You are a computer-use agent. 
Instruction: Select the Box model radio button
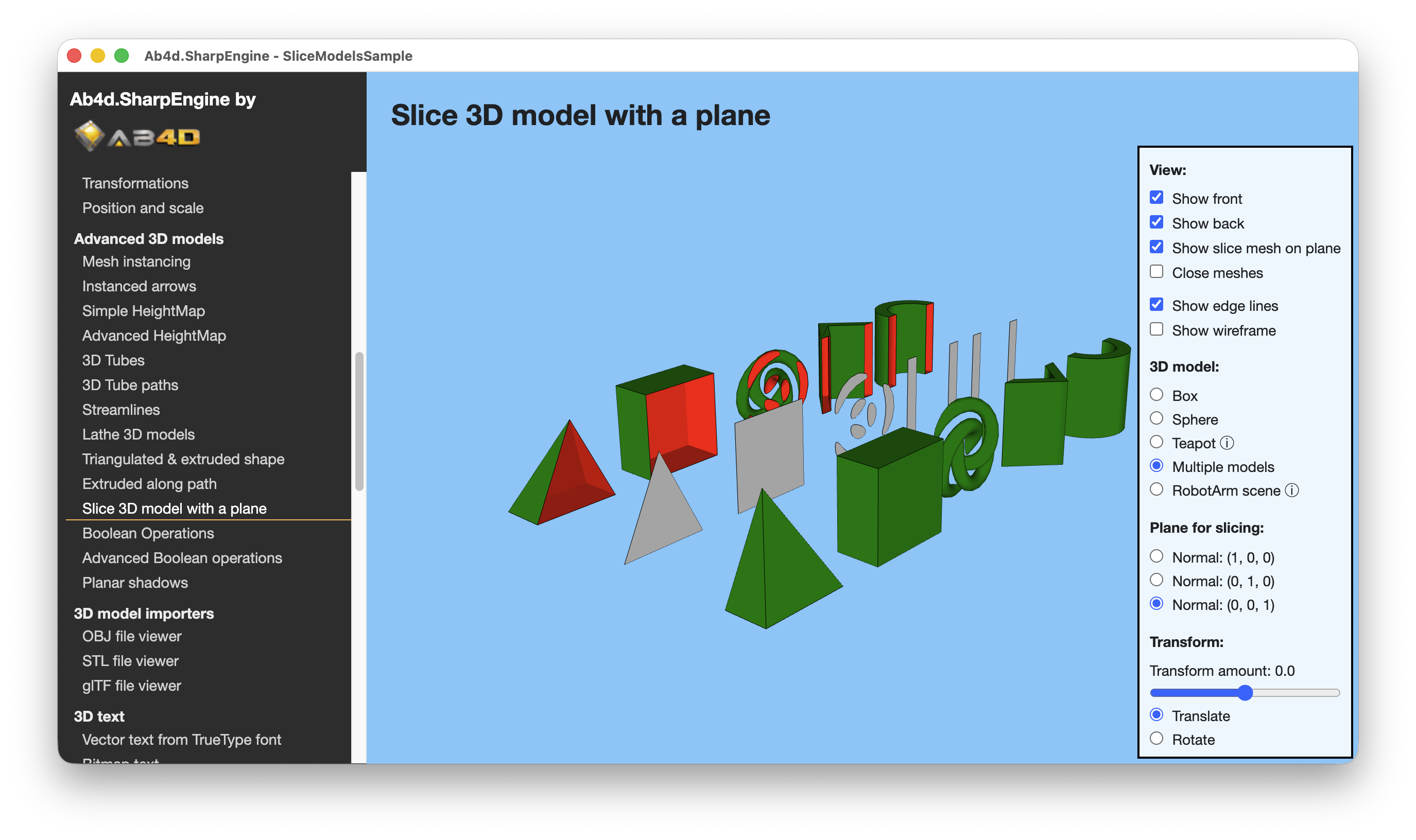point(1156,395)
